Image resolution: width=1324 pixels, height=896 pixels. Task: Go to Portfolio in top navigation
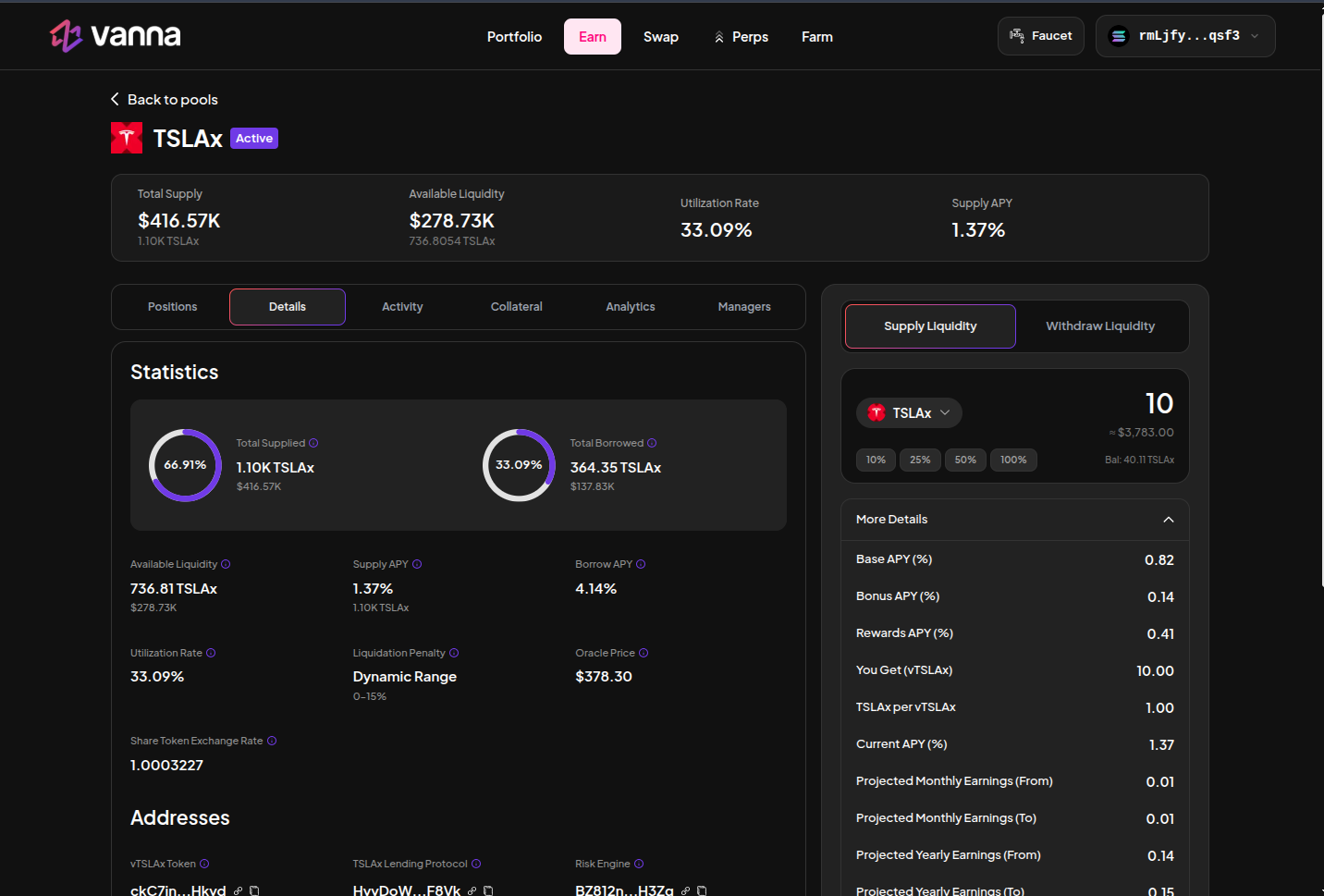[514, 37]
